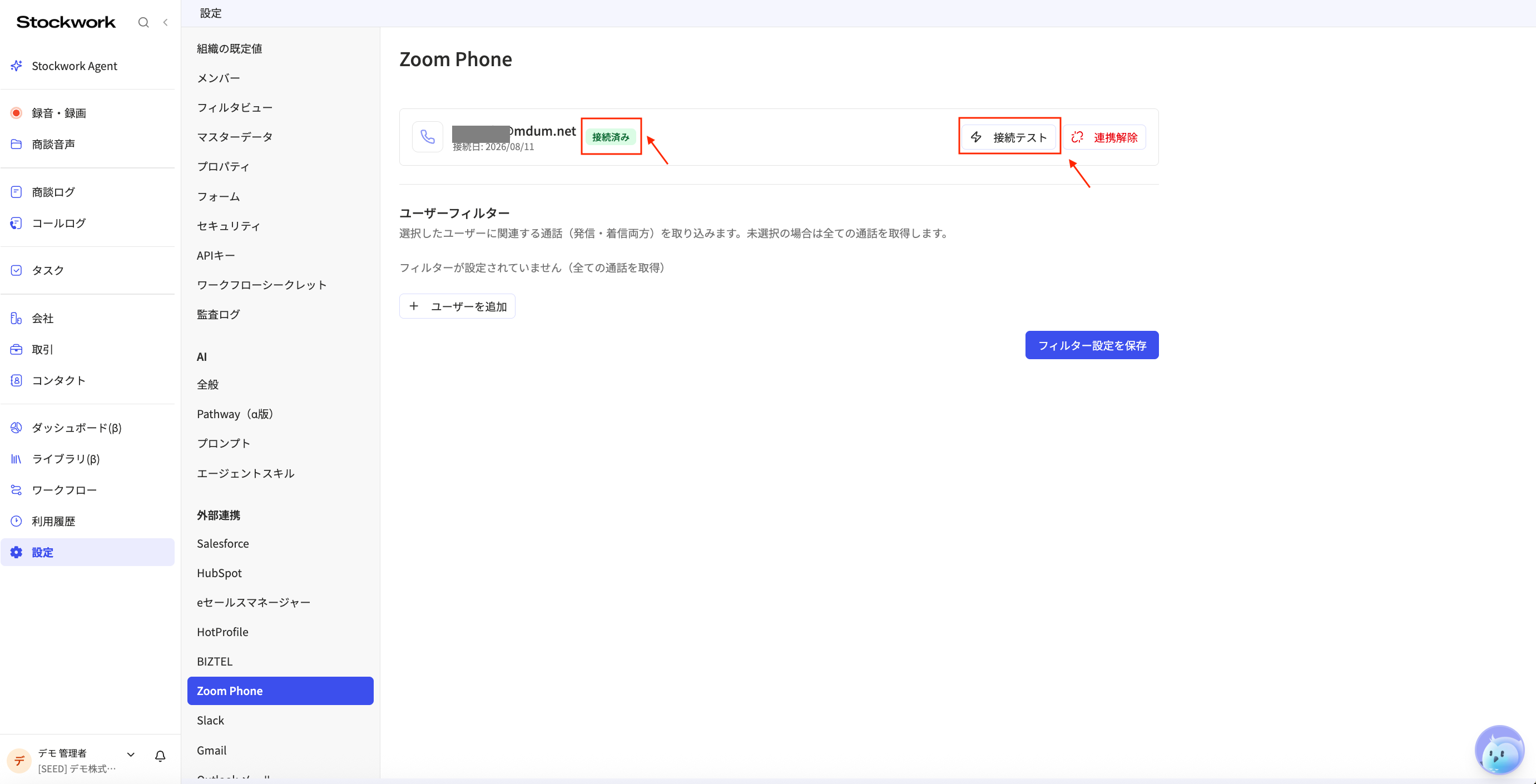Screen dimensions: 1536x784
Task: Expand the デモ 管理者 account dropdown
Action: point(131,755)
